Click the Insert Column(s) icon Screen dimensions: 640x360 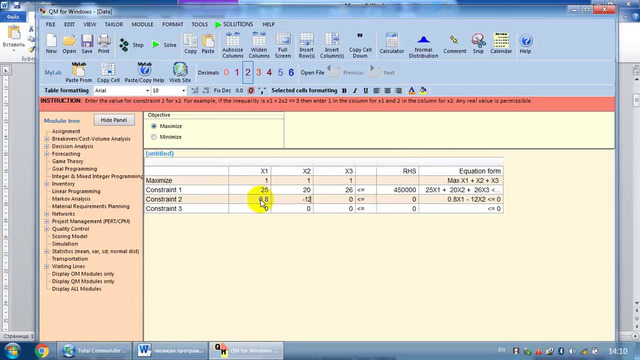point(331,45)
